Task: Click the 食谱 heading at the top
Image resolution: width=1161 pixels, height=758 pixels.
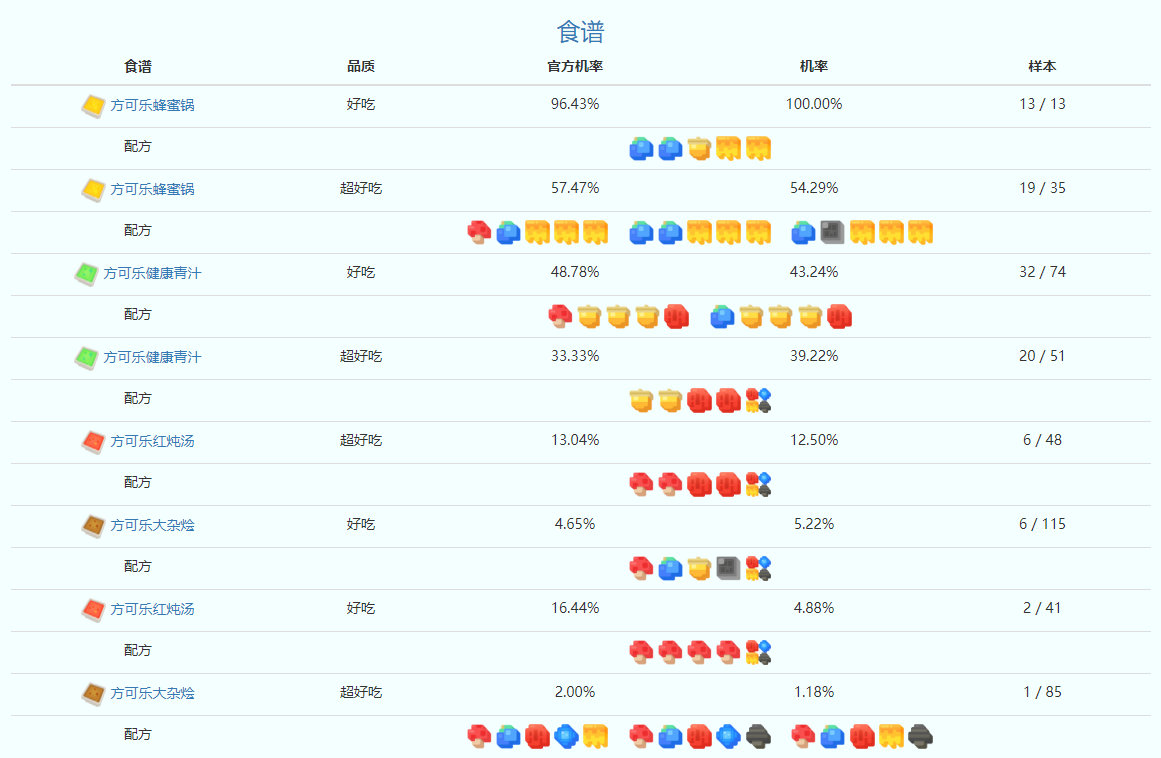Action: pyautogui.click(x=580, y=32)
